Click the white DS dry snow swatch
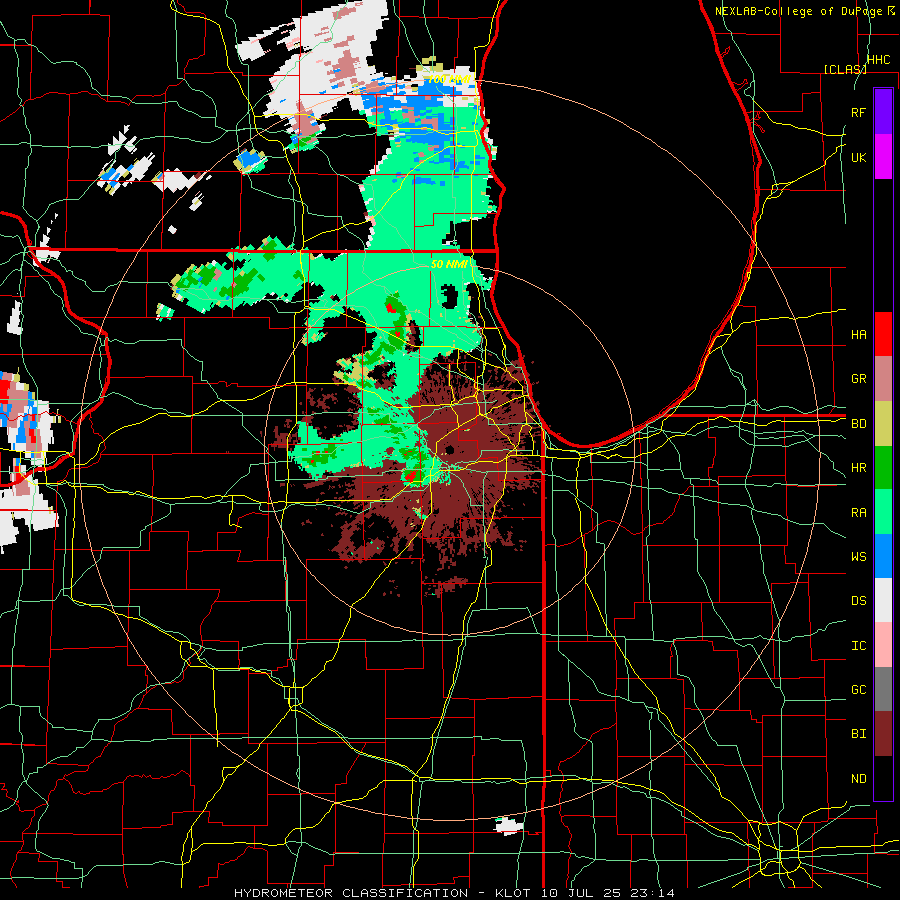The image size is (900, 900). point(883,600)
